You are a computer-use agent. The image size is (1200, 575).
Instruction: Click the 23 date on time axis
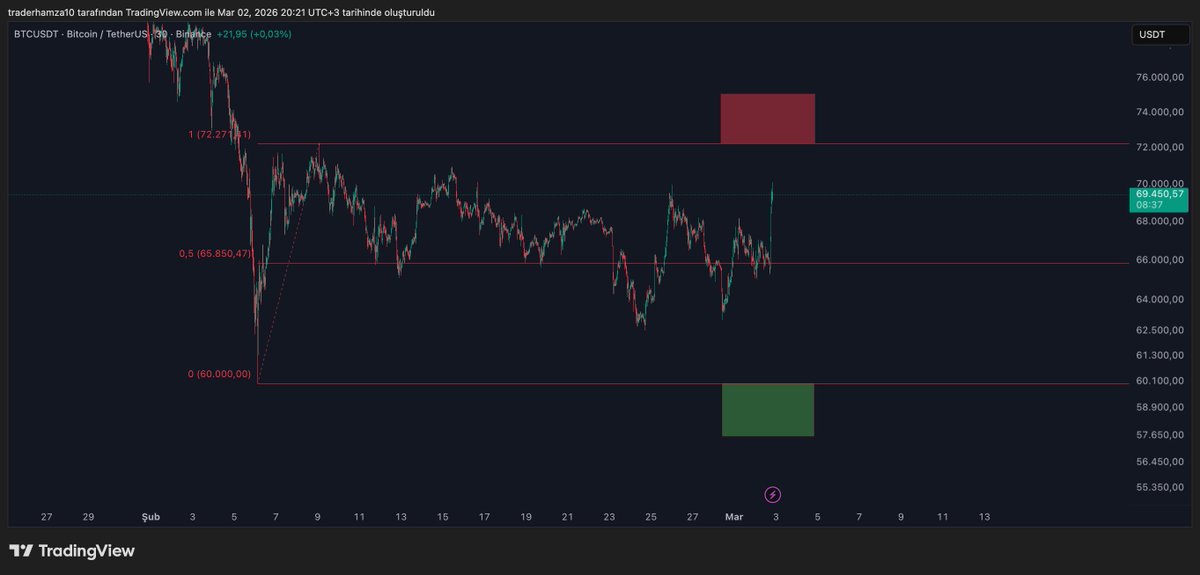[x=609, y=517]
